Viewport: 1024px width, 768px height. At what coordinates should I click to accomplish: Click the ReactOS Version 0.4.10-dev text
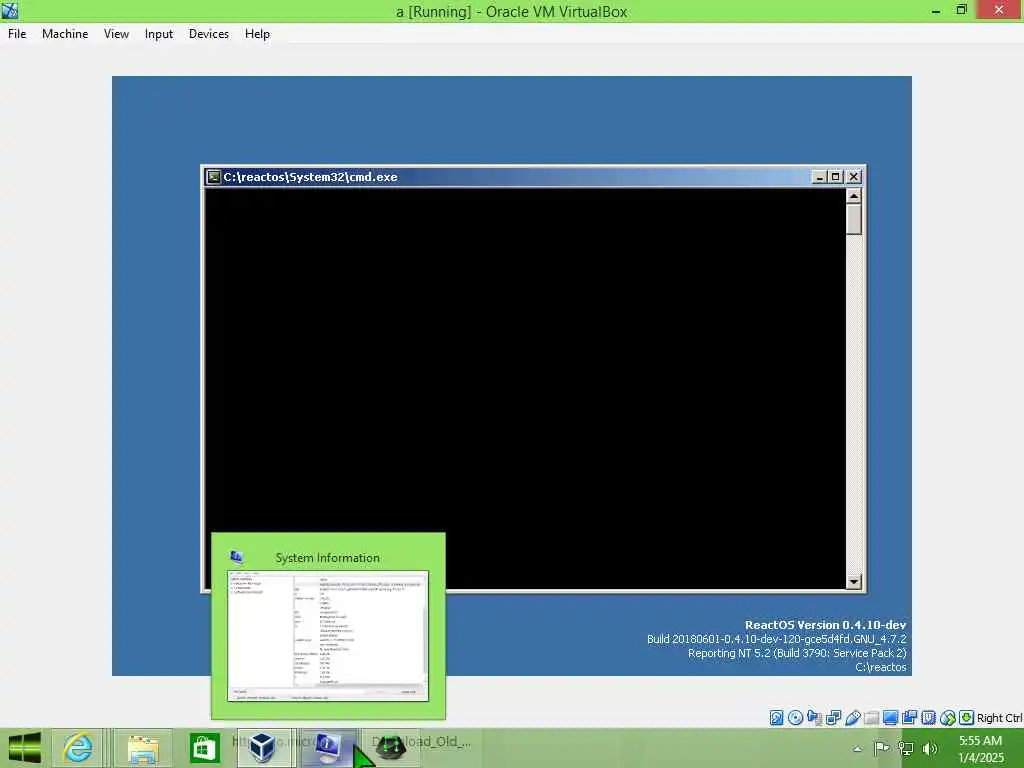pyautogui.click(x=825, y=625)
